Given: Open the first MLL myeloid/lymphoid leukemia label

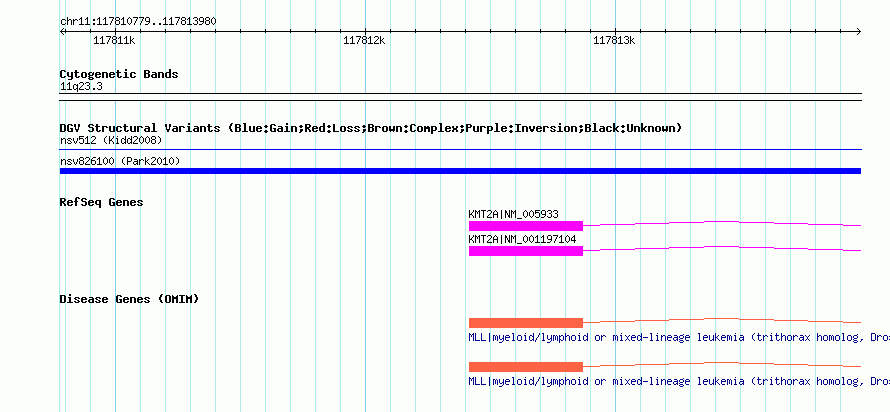Looking at the screenshot, I should click(679, 337).
